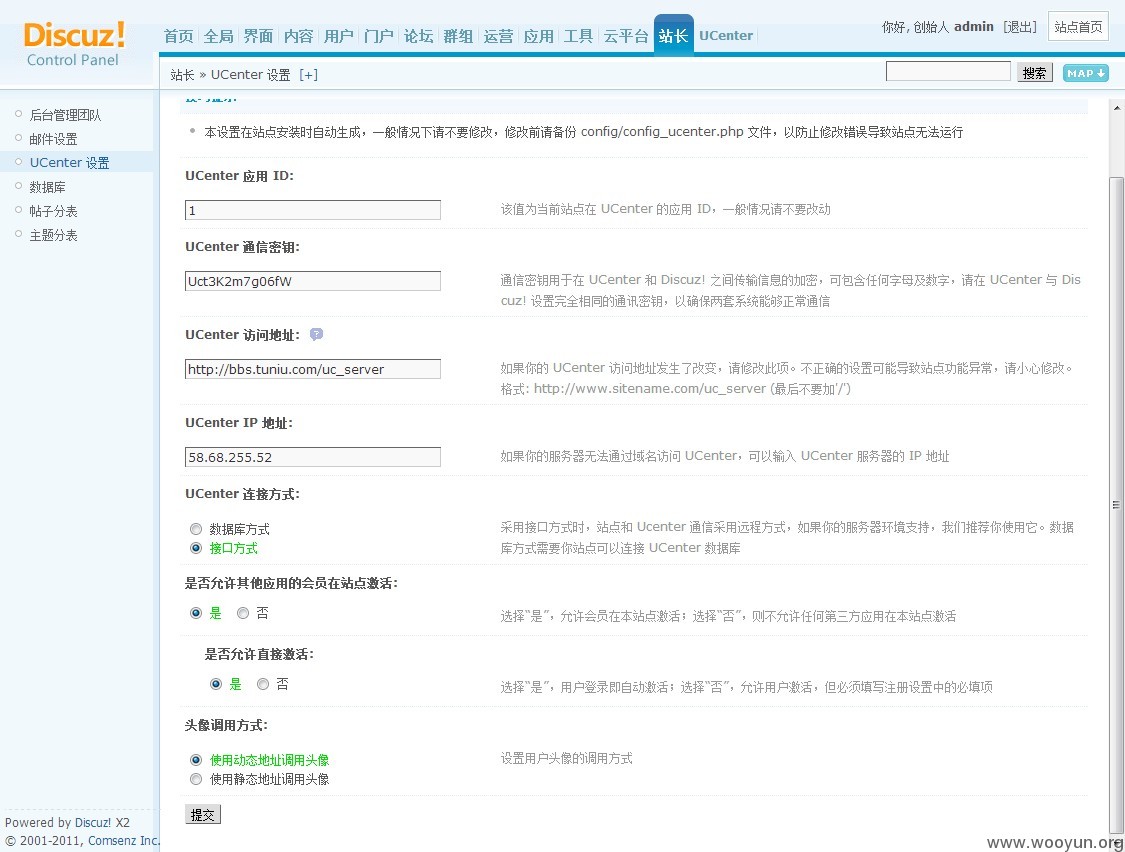The image size is (1125, 852).
Task: Open 主题分表 in sidebar
Action: [53, 235]
